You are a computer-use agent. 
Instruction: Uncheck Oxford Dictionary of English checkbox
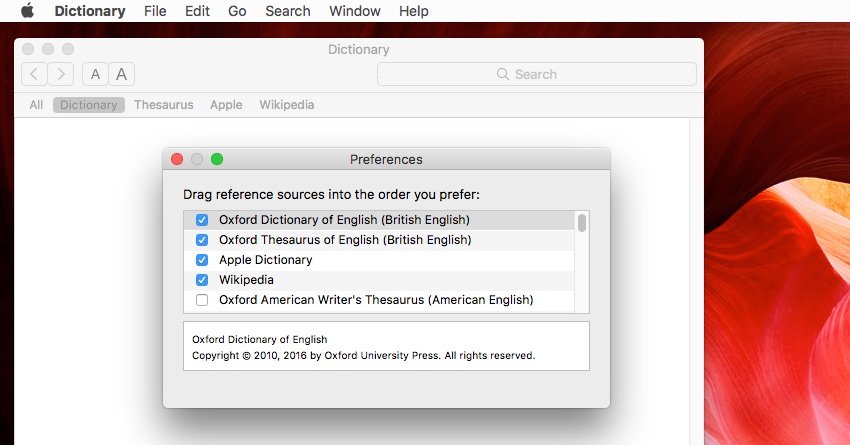point(202,220)
